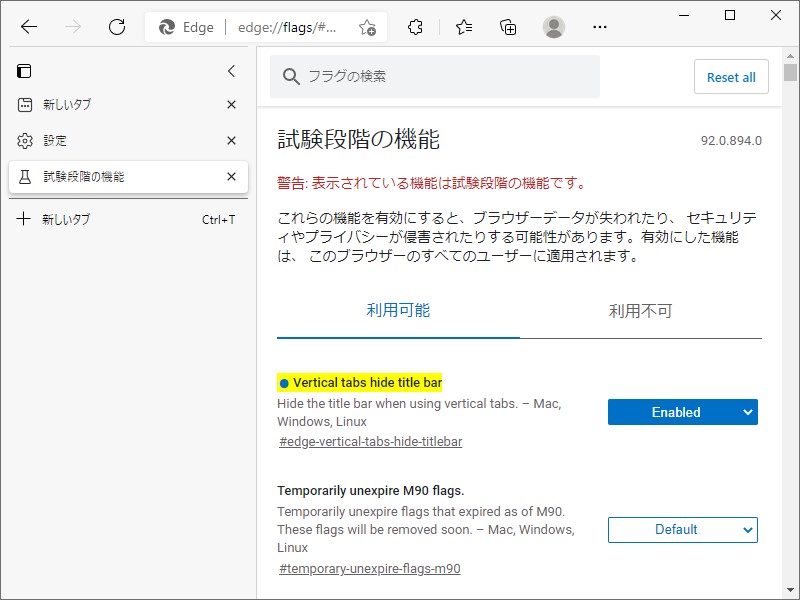The width and height of the screenshot is (800, 600).
Task: Click the Extensions puzzle piece icon
Action: tap(415, 28)
